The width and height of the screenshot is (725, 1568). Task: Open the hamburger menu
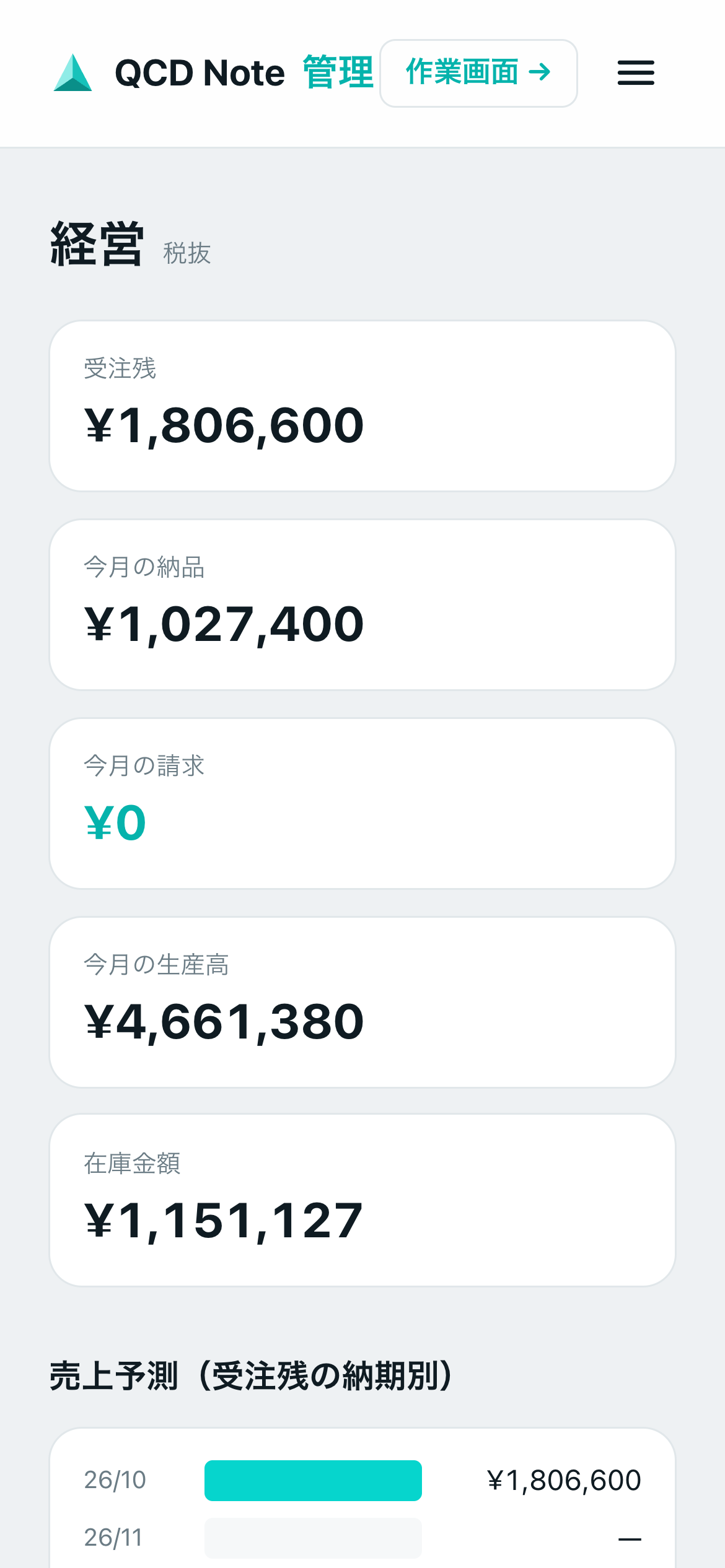click(x=636, y=73)
